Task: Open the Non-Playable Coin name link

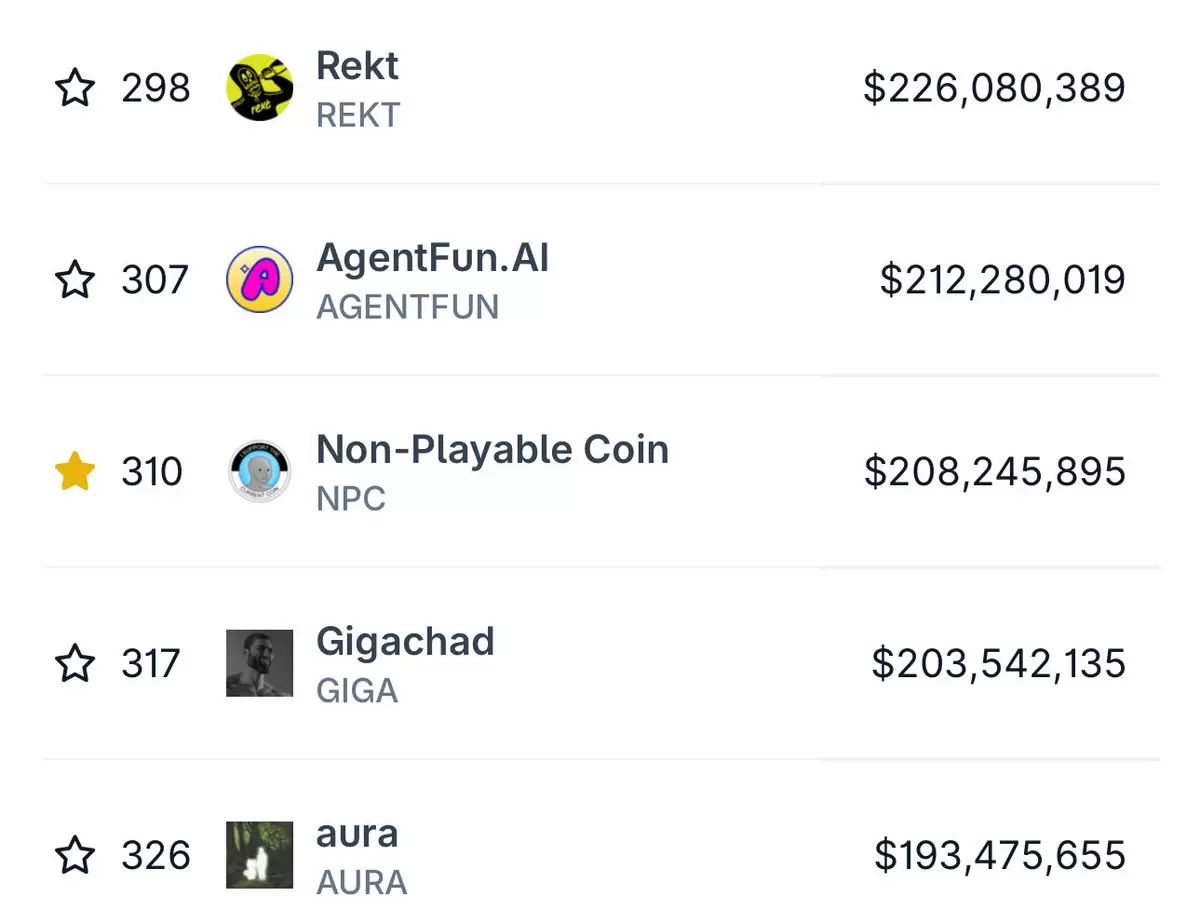Action: 492,450
